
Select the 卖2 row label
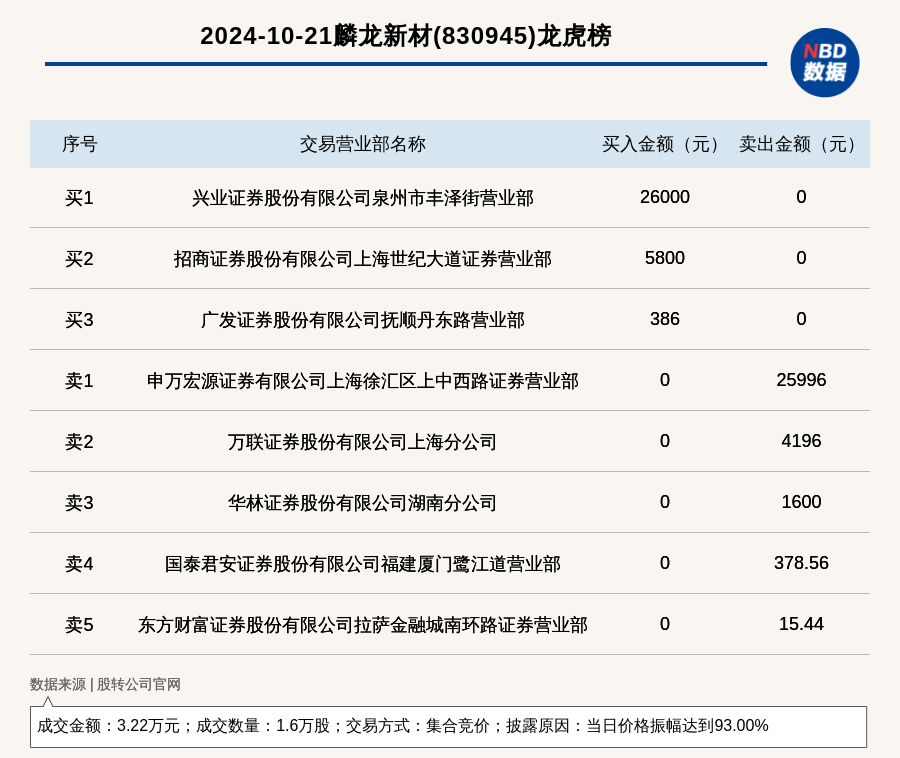[79, 442]
